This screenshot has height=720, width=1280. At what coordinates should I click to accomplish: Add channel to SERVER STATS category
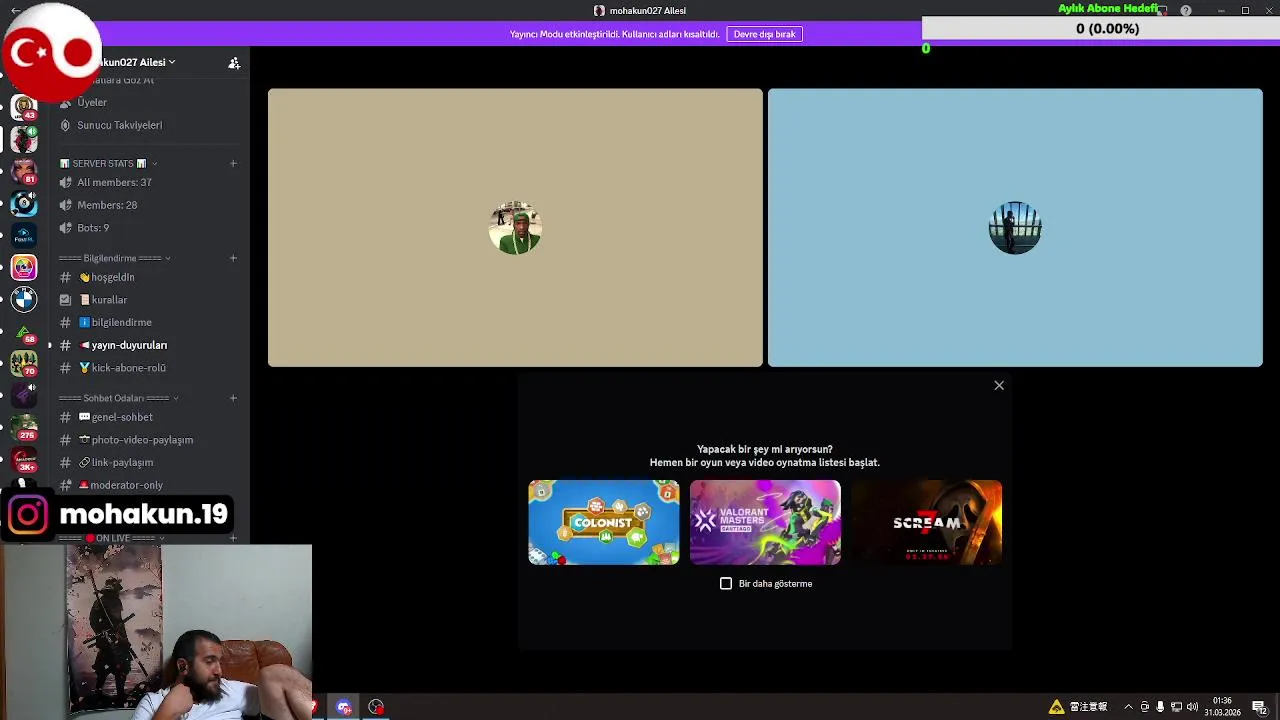click(x=233, y=163)
